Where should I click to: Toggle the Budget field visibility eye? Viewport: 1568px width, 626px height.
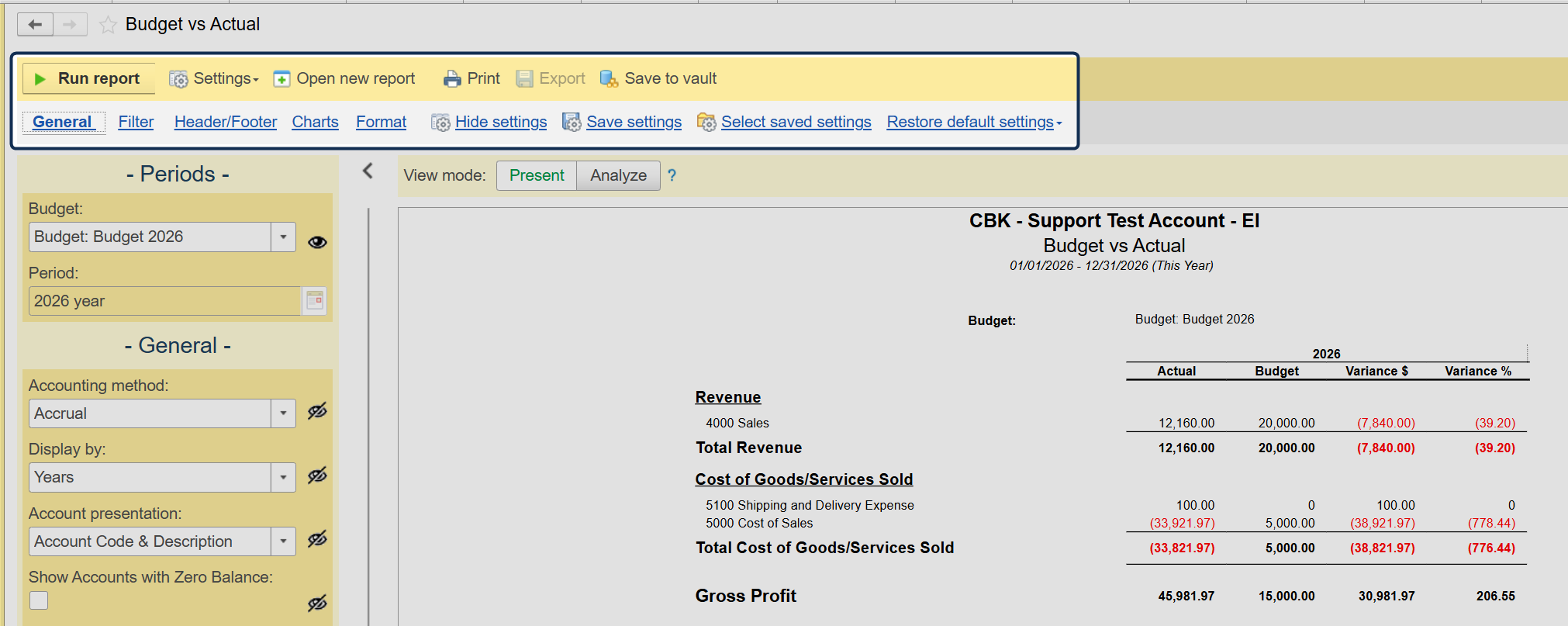(317, 242)
